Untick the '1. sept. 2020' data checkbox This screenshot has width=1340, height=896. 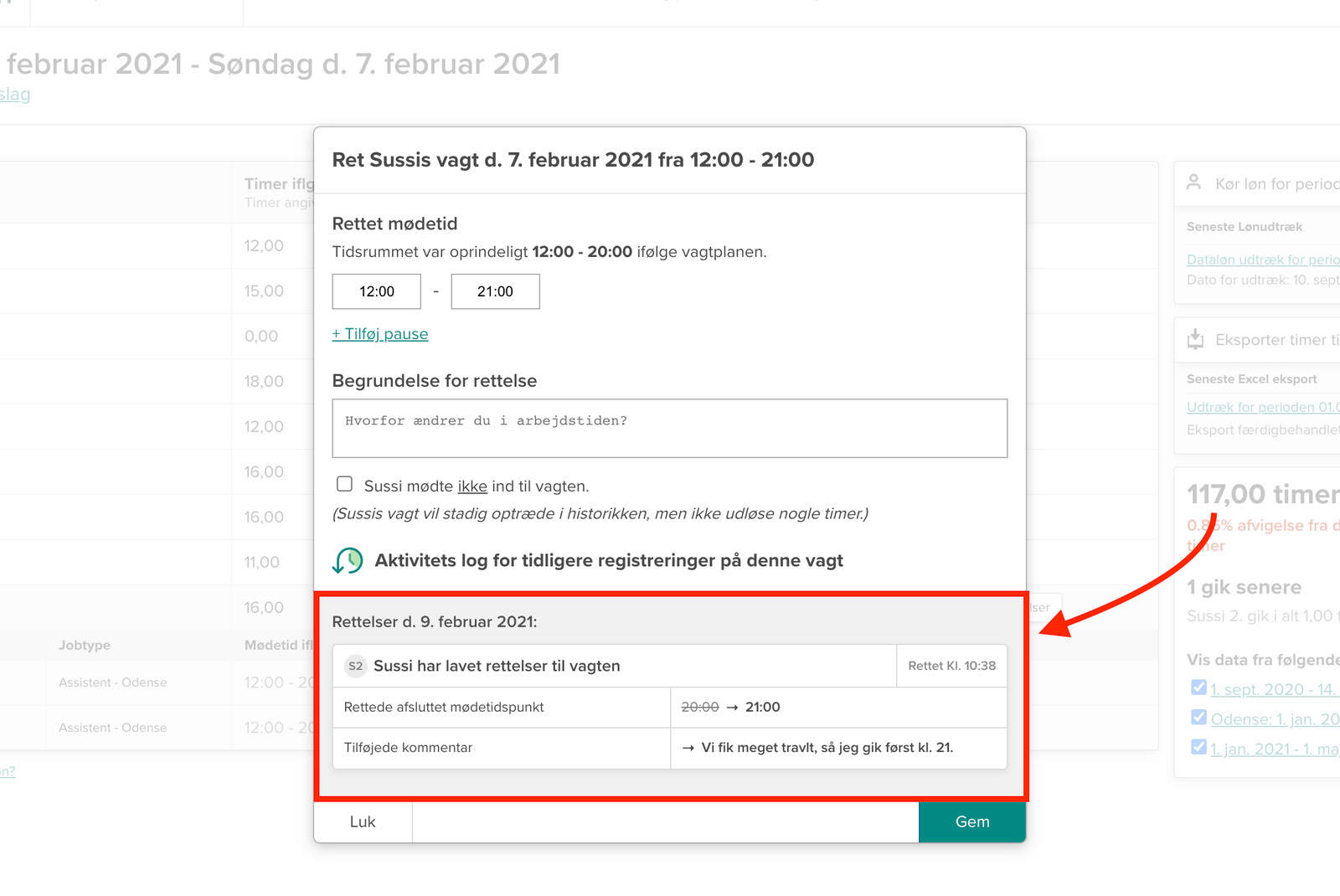click(x=1198, y=687)
